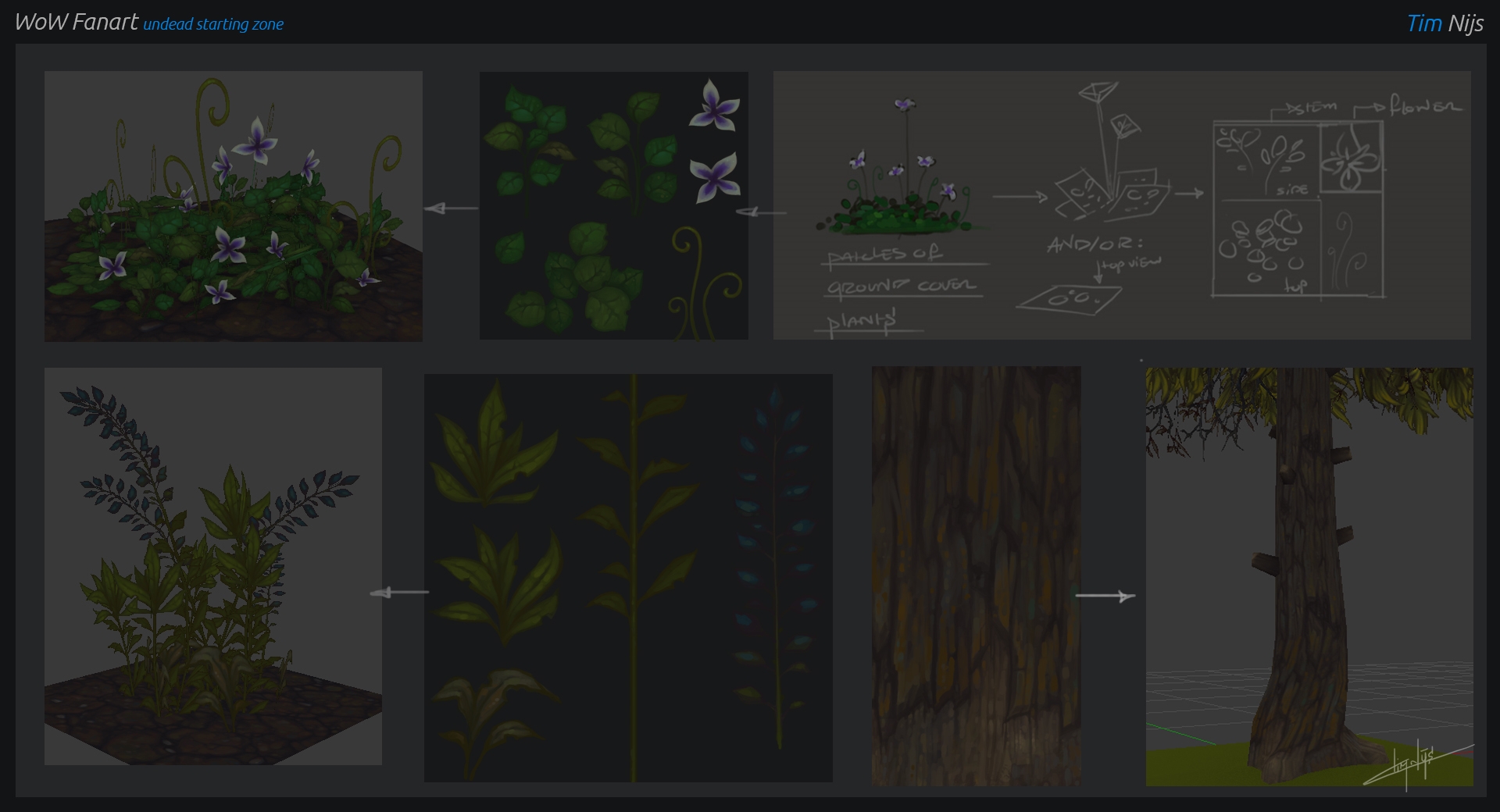Click the 'undead starting zone' subtitle
This screenshot has height=812, width=1500.
tap(213, 24)
